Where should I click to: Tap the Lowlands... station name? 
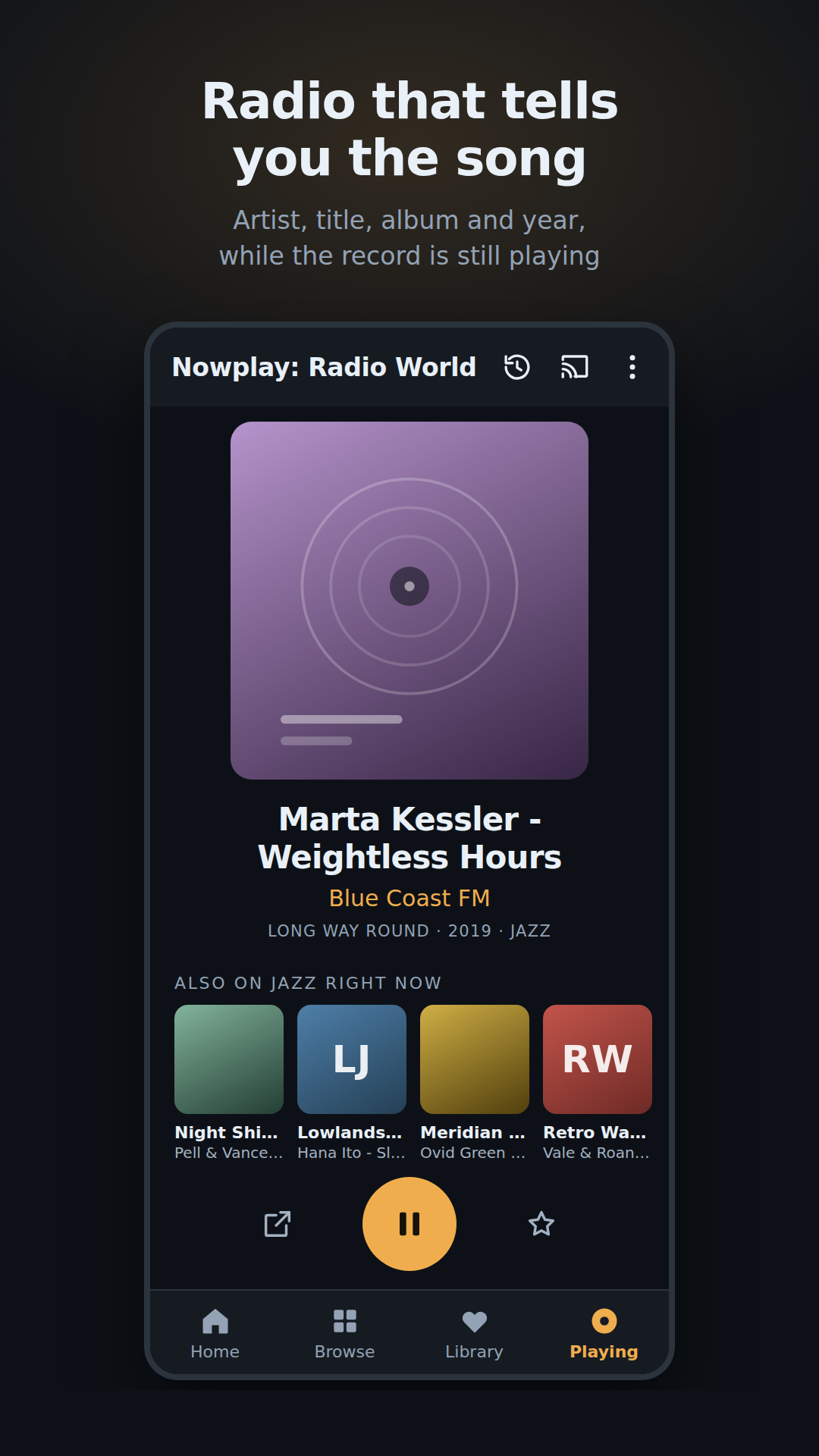(350, 1132)
